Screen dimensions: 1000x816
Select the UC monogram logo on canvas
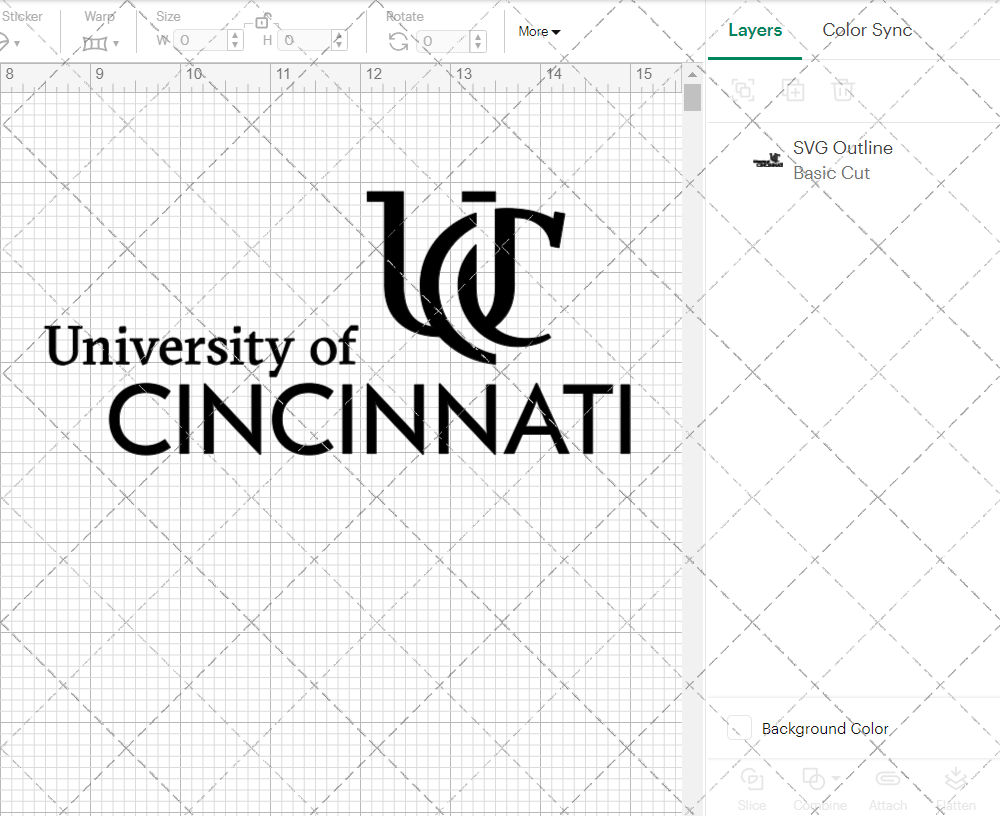pos(466,276)
